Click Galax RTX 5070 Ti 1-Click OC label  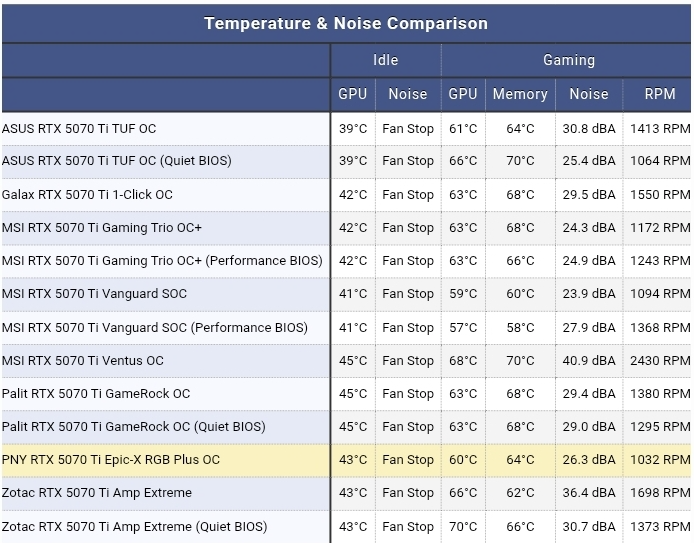click(x=87, y=195)
